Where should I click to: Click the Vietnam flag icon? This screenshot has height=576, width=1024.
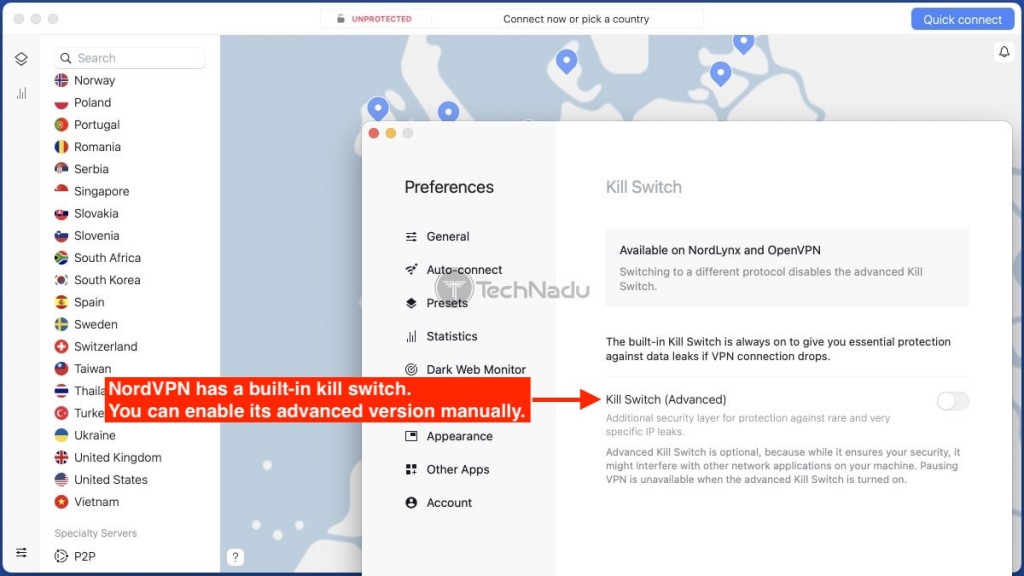tap(61, 502)
